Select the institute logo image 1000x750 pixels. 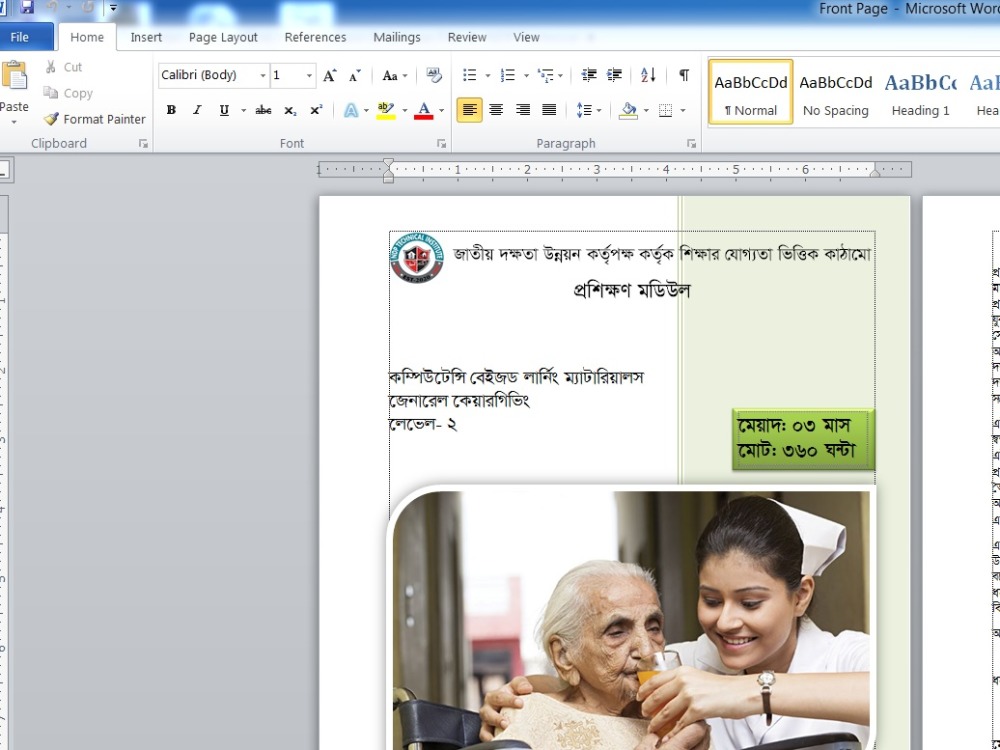(416, 258)
